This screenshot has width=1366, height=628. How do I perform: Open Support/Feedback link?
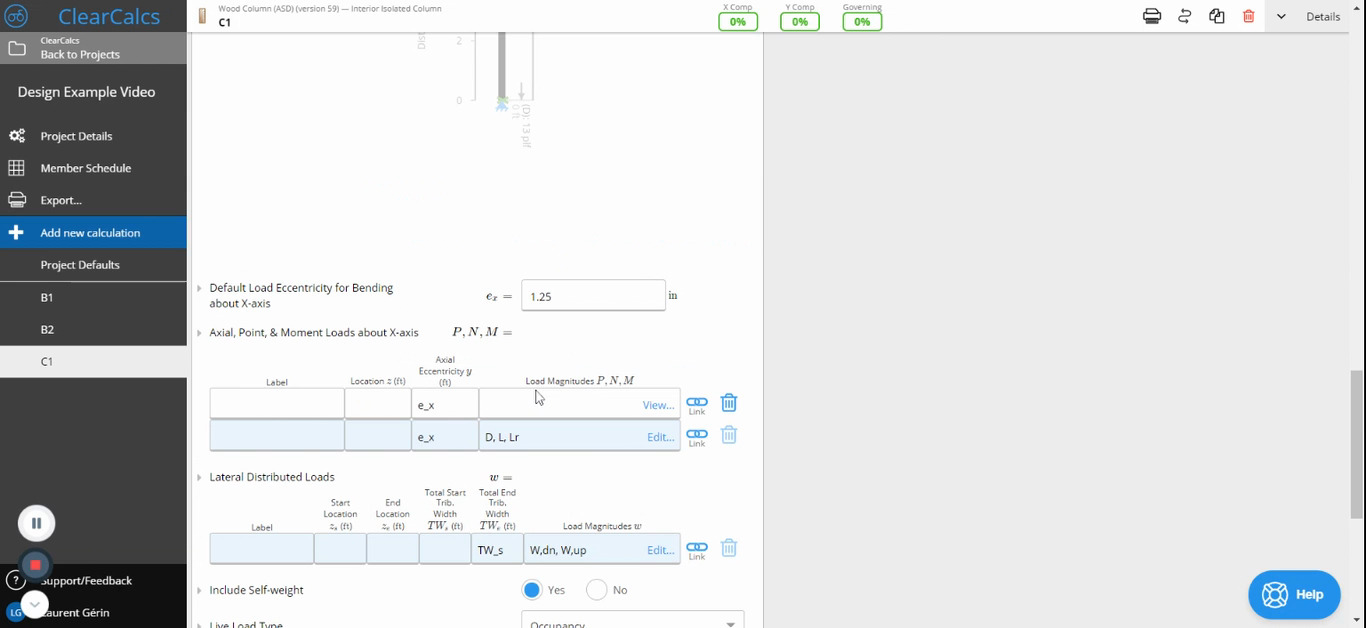(x=86, y=580)
